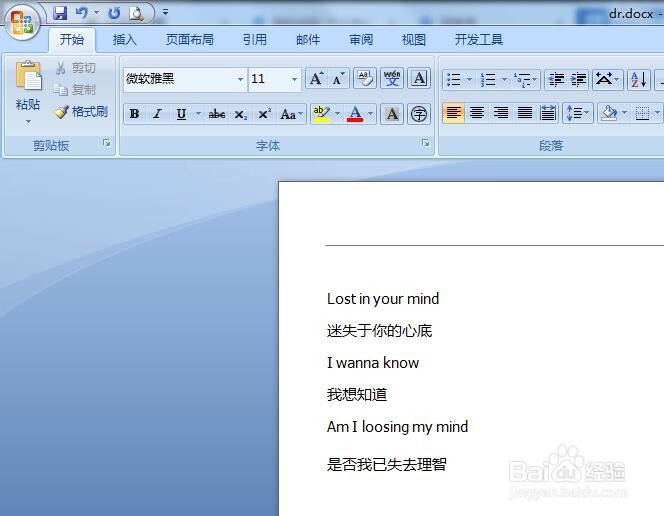
Task: Redo the last action
Action: point(114,13)
